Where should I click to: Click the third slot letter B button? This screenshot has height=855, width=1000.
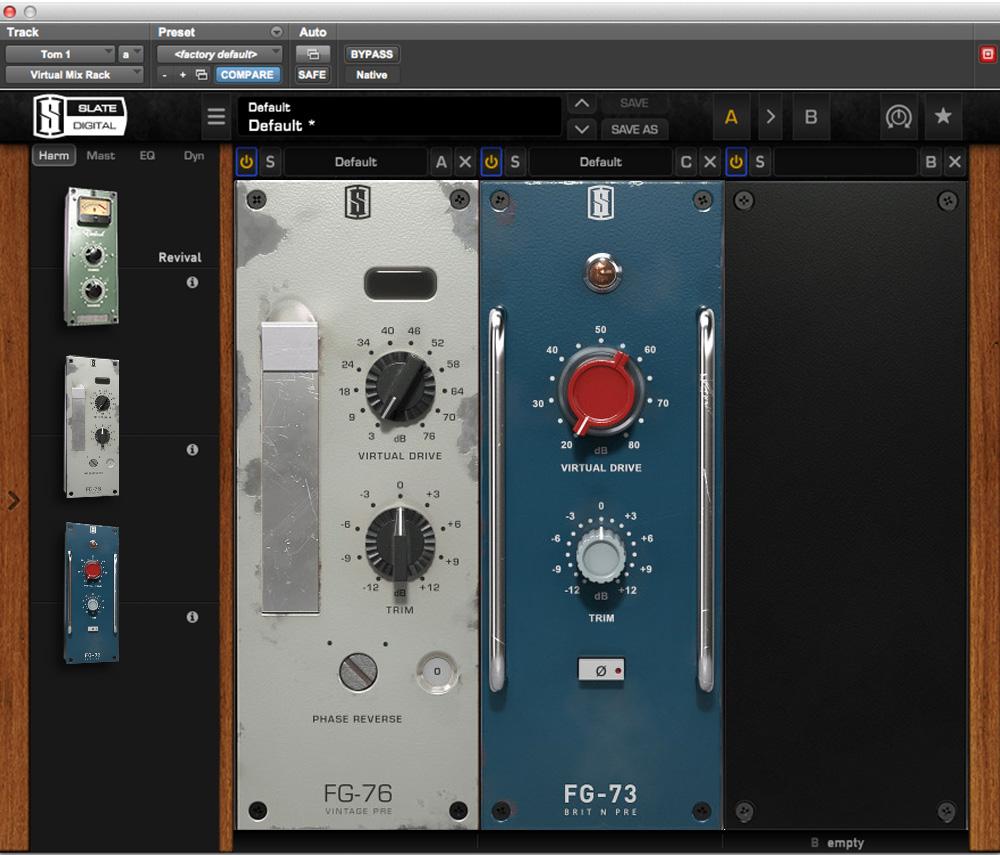pos(931,162)
